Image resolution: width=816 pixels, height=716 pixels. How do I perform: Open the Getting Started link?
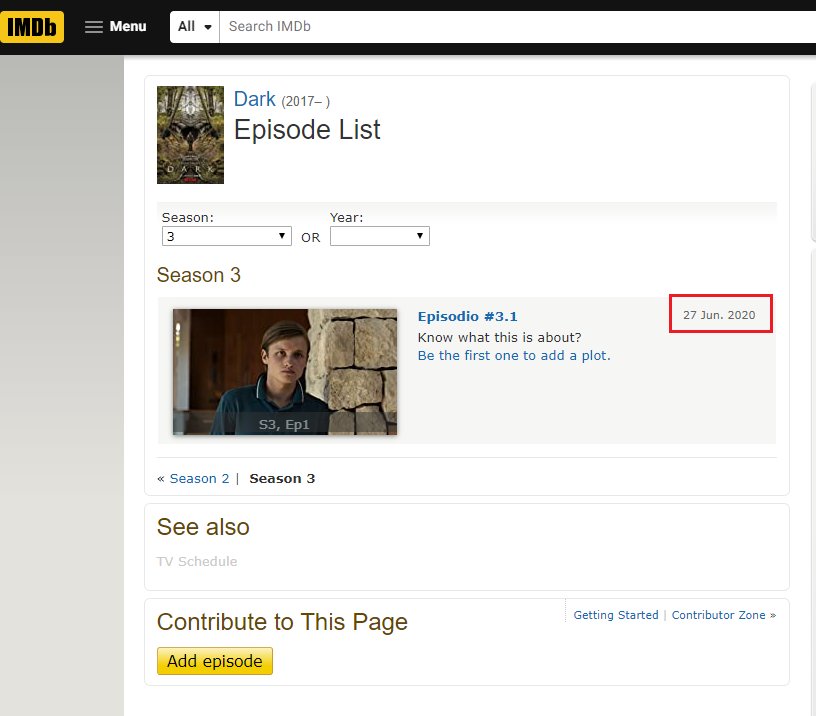[615, 615]
